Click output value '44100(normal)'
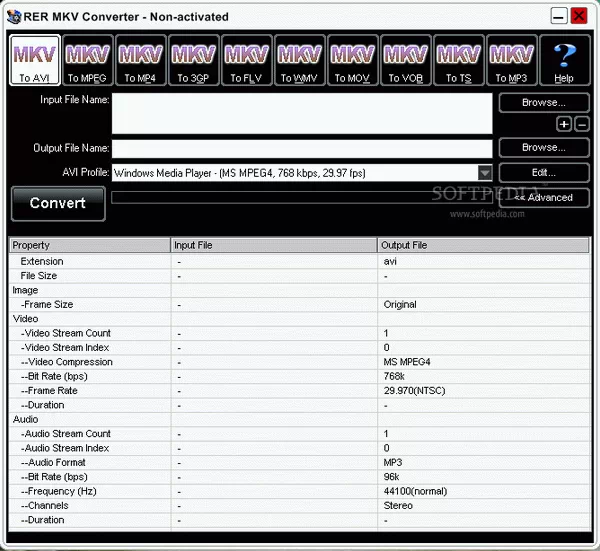600x551 pixels. (415, 491)
